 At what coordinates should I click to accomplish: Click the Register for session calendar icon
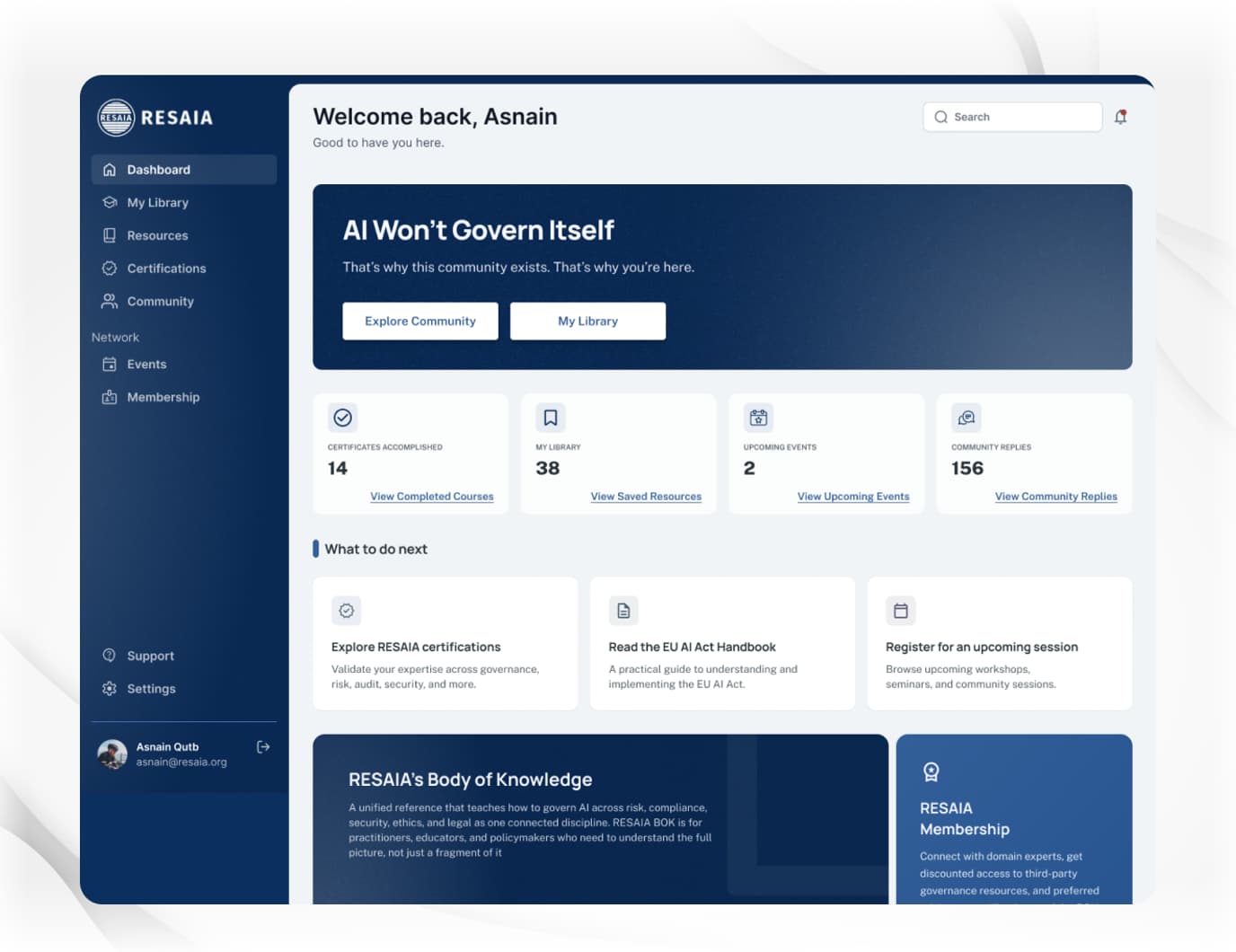(901, 611)
